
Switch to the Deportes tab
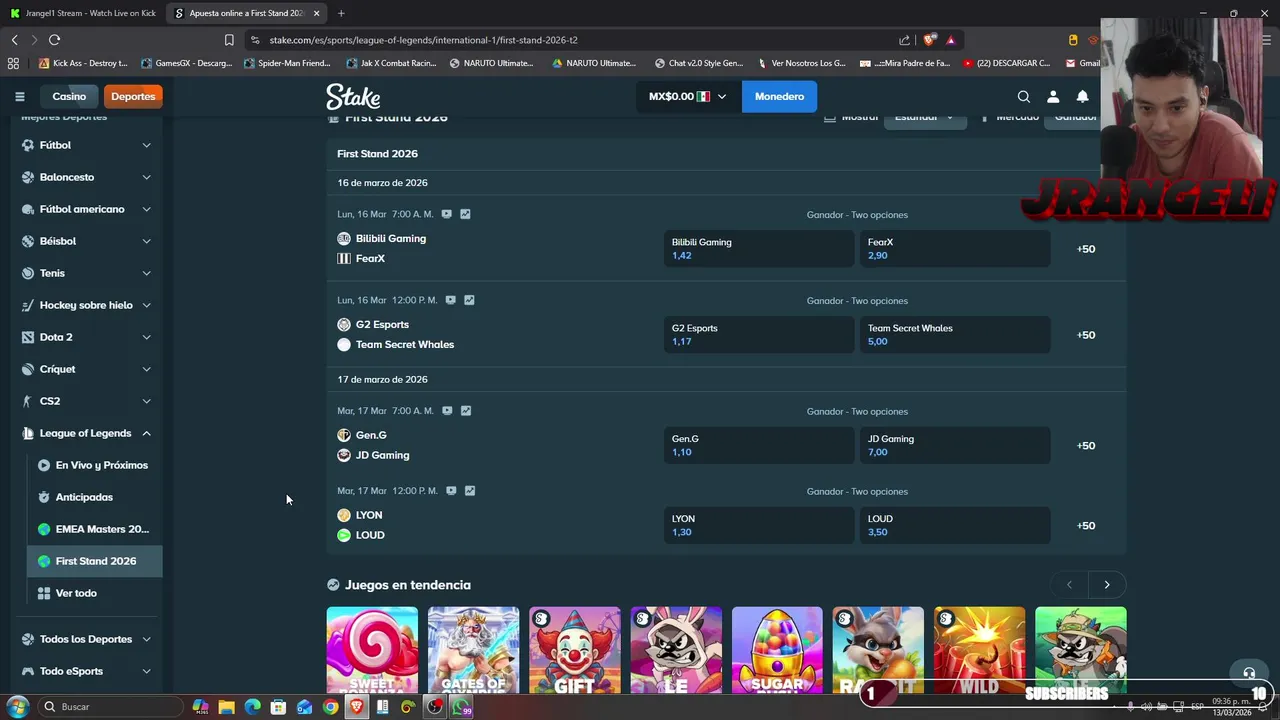tap(133, 97)
